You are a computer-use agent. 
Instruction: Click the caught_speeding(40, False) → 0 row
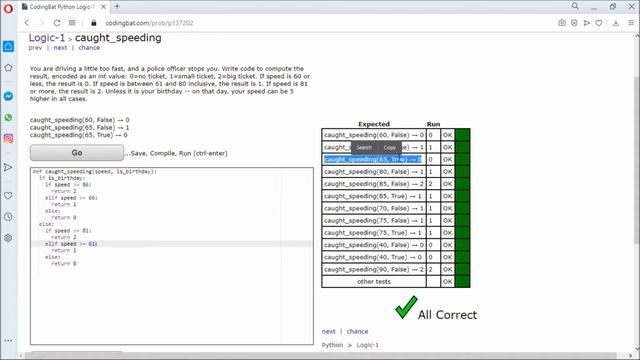click(396, 245)
